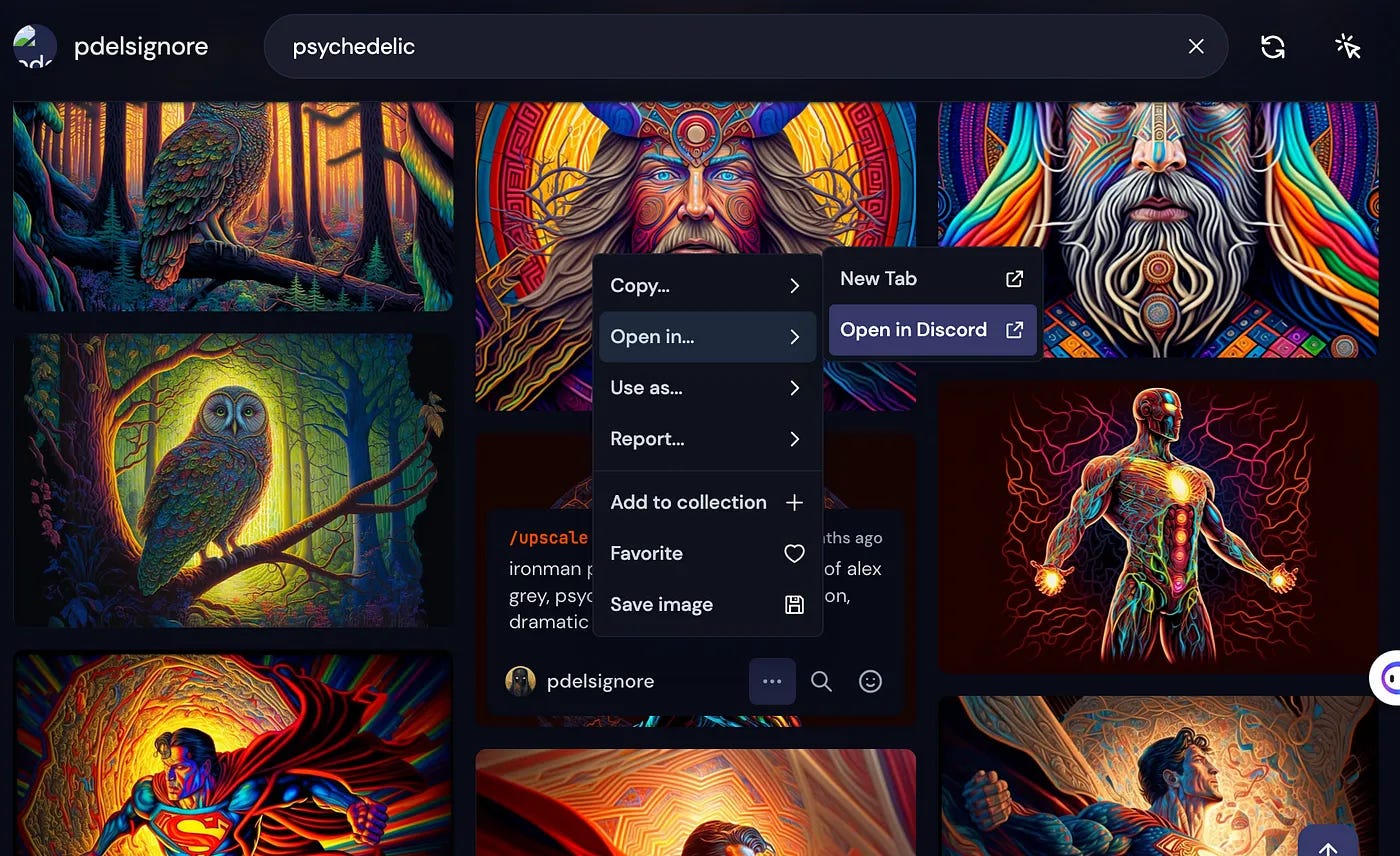
Task: Click the floppy disk Save image icon
Action: pos(794,604)
